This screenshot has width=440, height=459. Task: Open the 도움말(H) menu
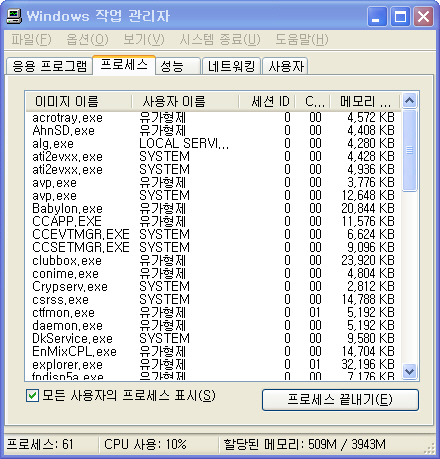tap(302, 40)
